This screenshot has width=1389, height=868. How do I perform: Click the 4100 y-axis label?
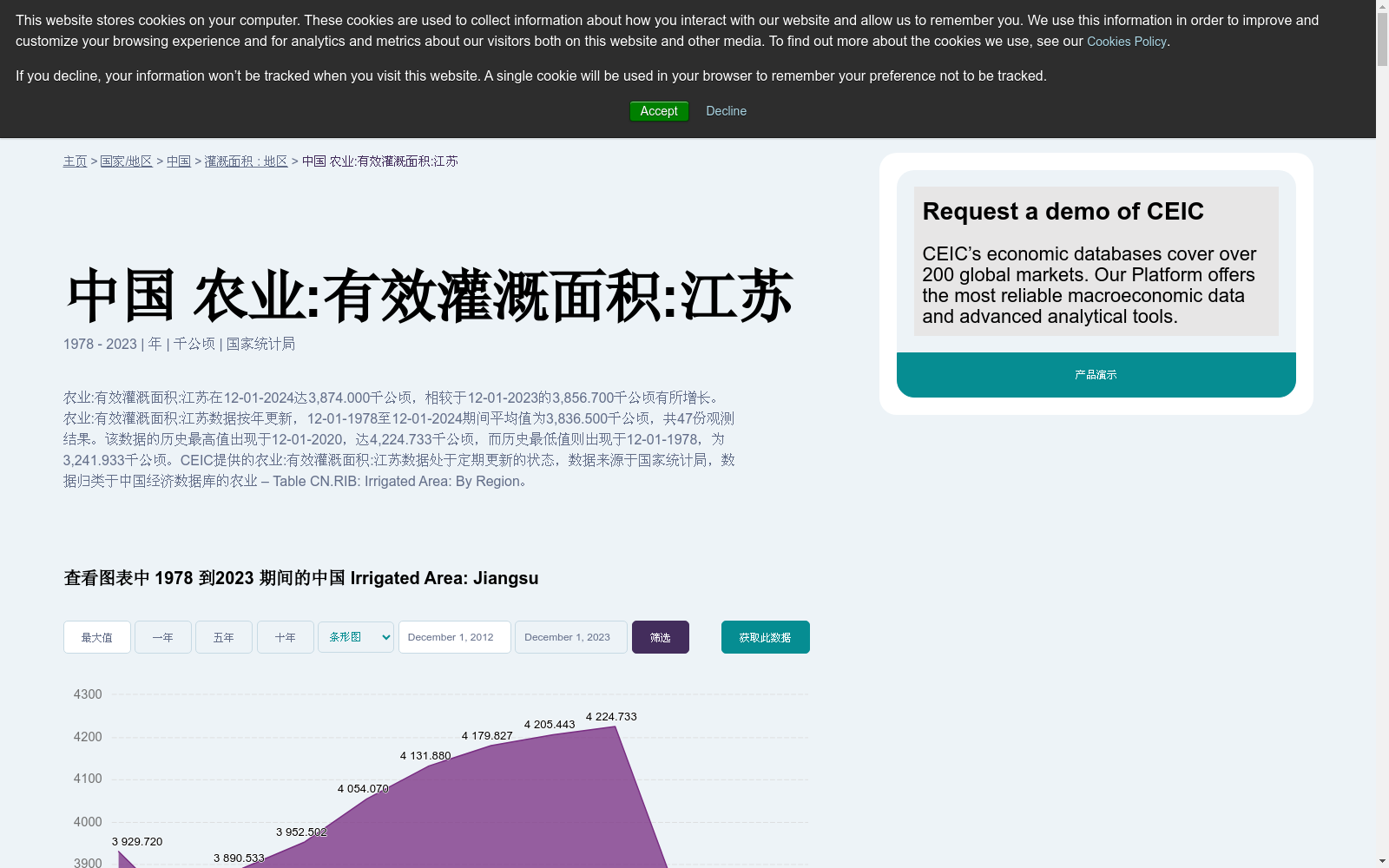coord(88,779)
